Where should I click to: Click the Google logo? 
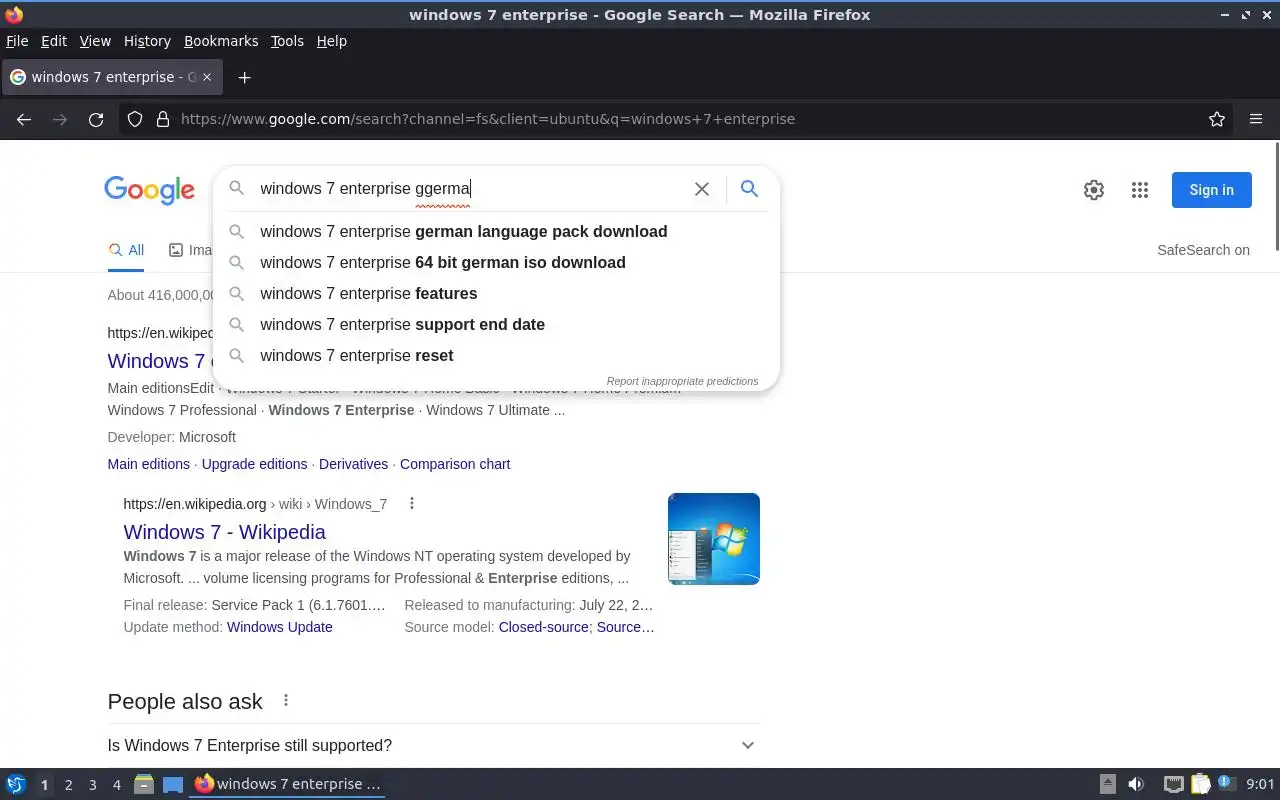[149, 190]
